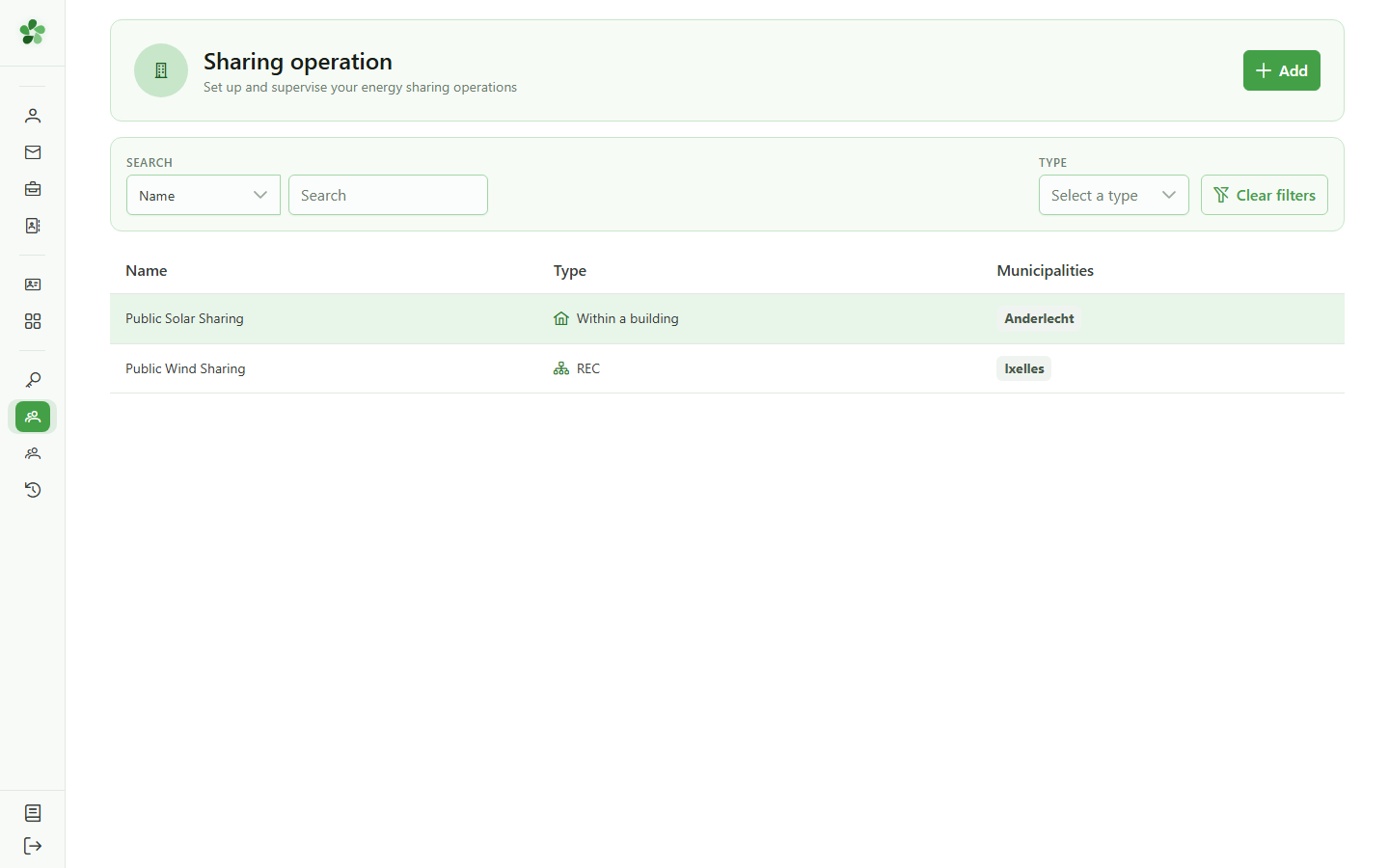Click the Ixelles municipality tag

[x=1024, y=368]
